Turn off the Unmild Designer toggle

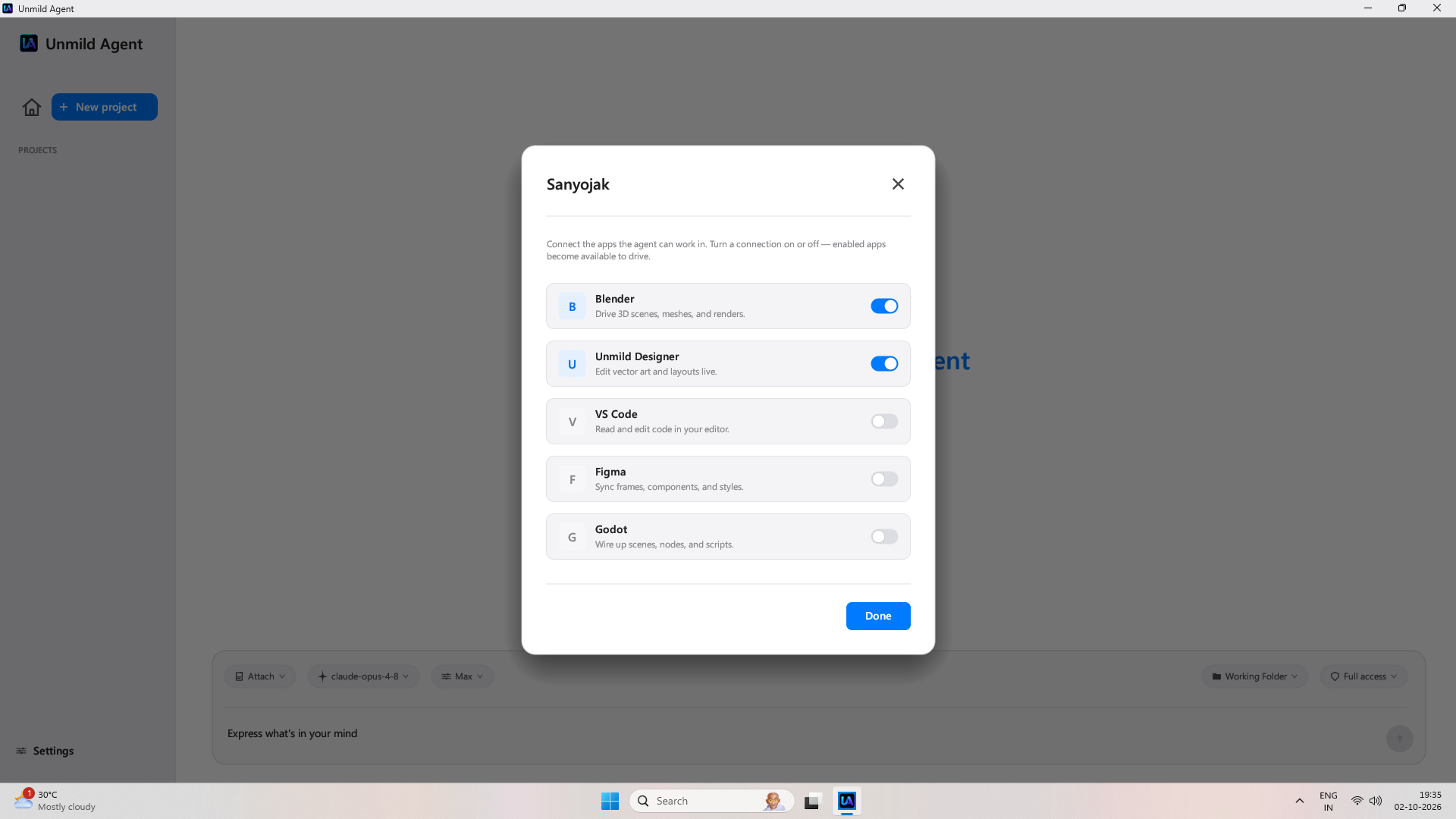pos(884,364)
